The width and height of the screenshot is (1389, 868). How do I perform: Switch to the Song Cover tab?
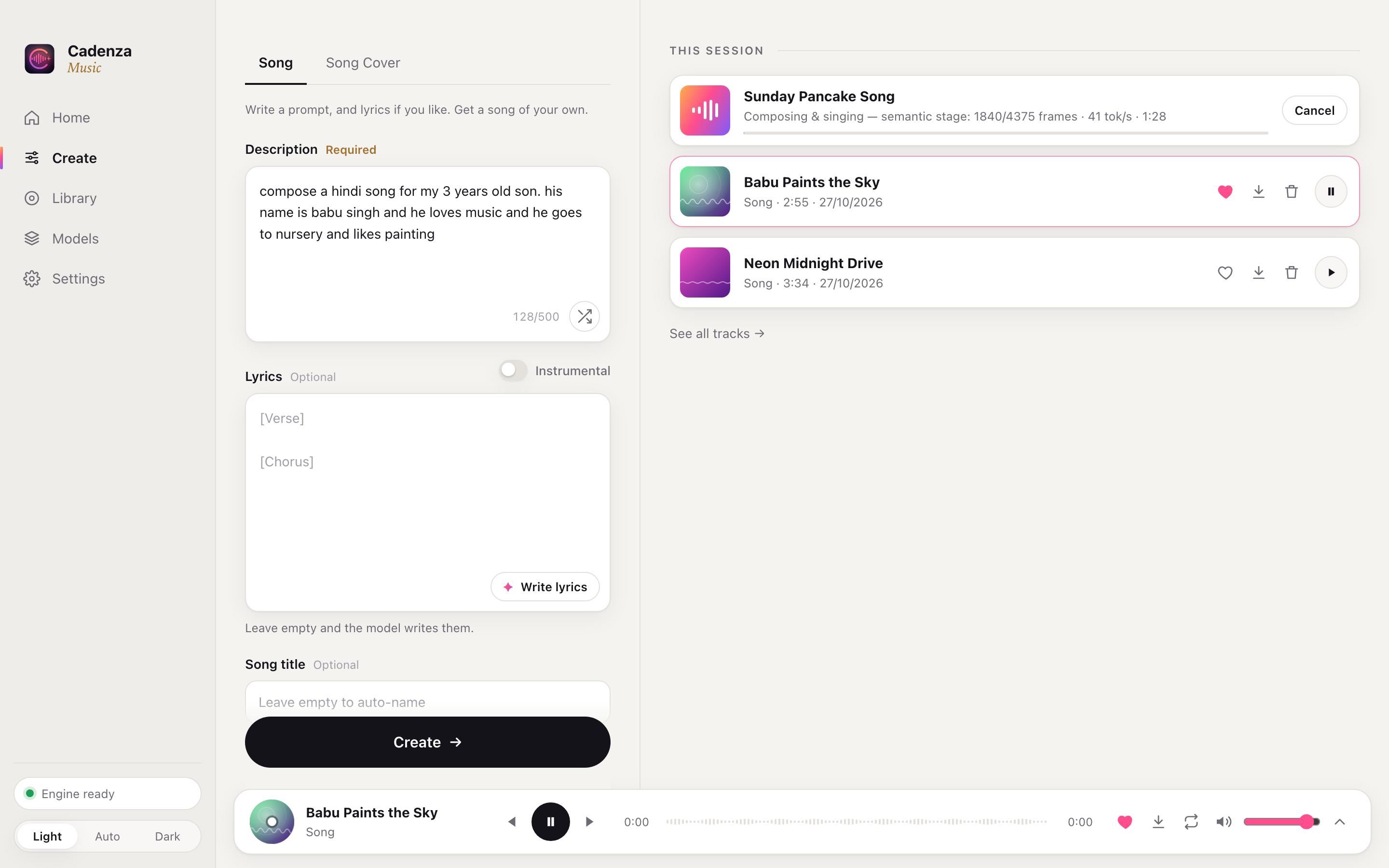(x=363, y=63)
